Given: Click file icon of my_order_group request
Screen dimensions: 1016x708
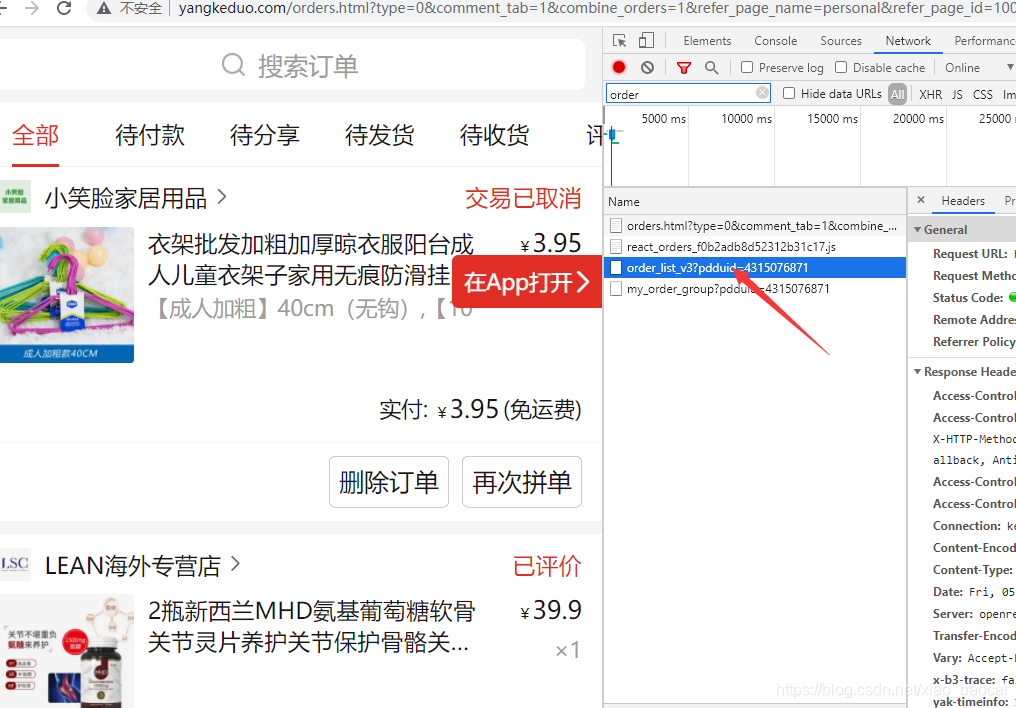Looking at the screenshot, I should tap(616, 289).
